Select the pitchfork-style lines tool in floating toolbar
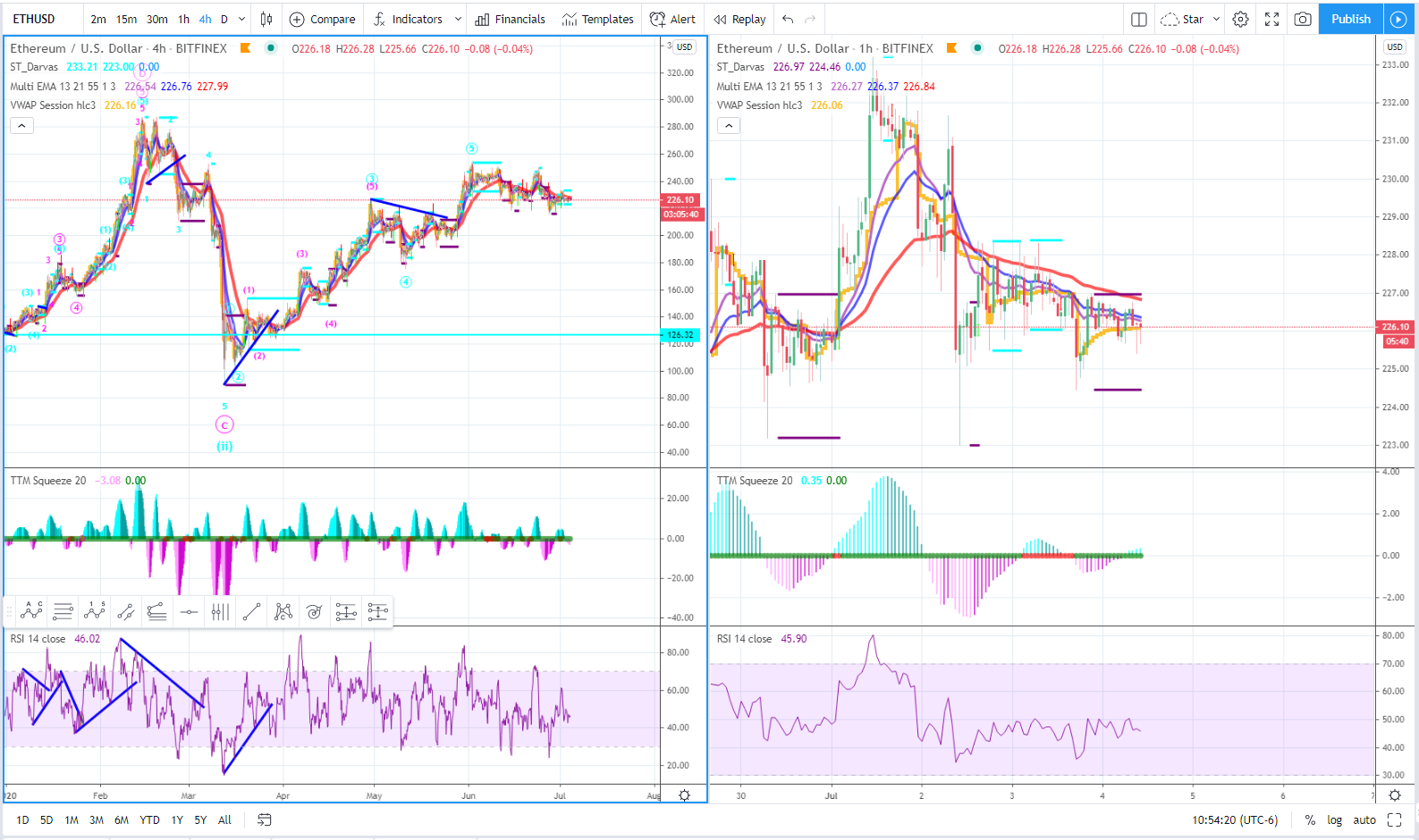 157,611
